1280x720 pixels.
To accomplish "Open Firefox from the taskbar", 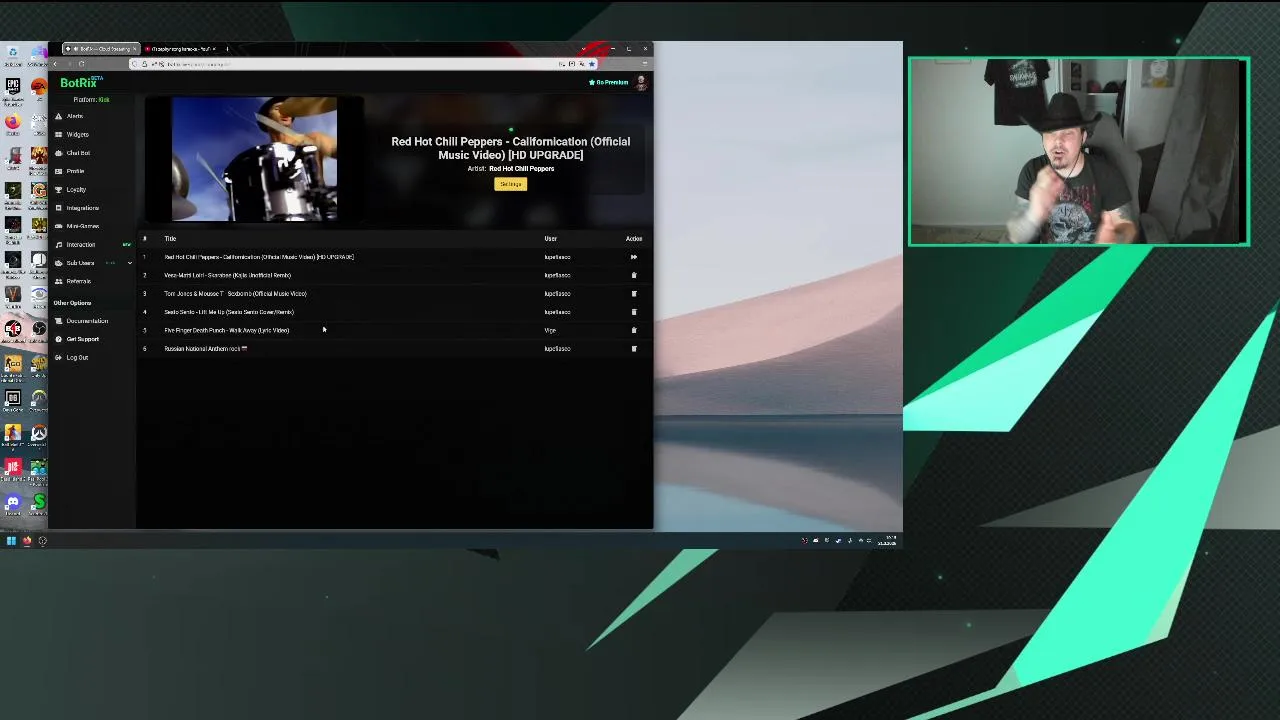I will click(27, 541).
